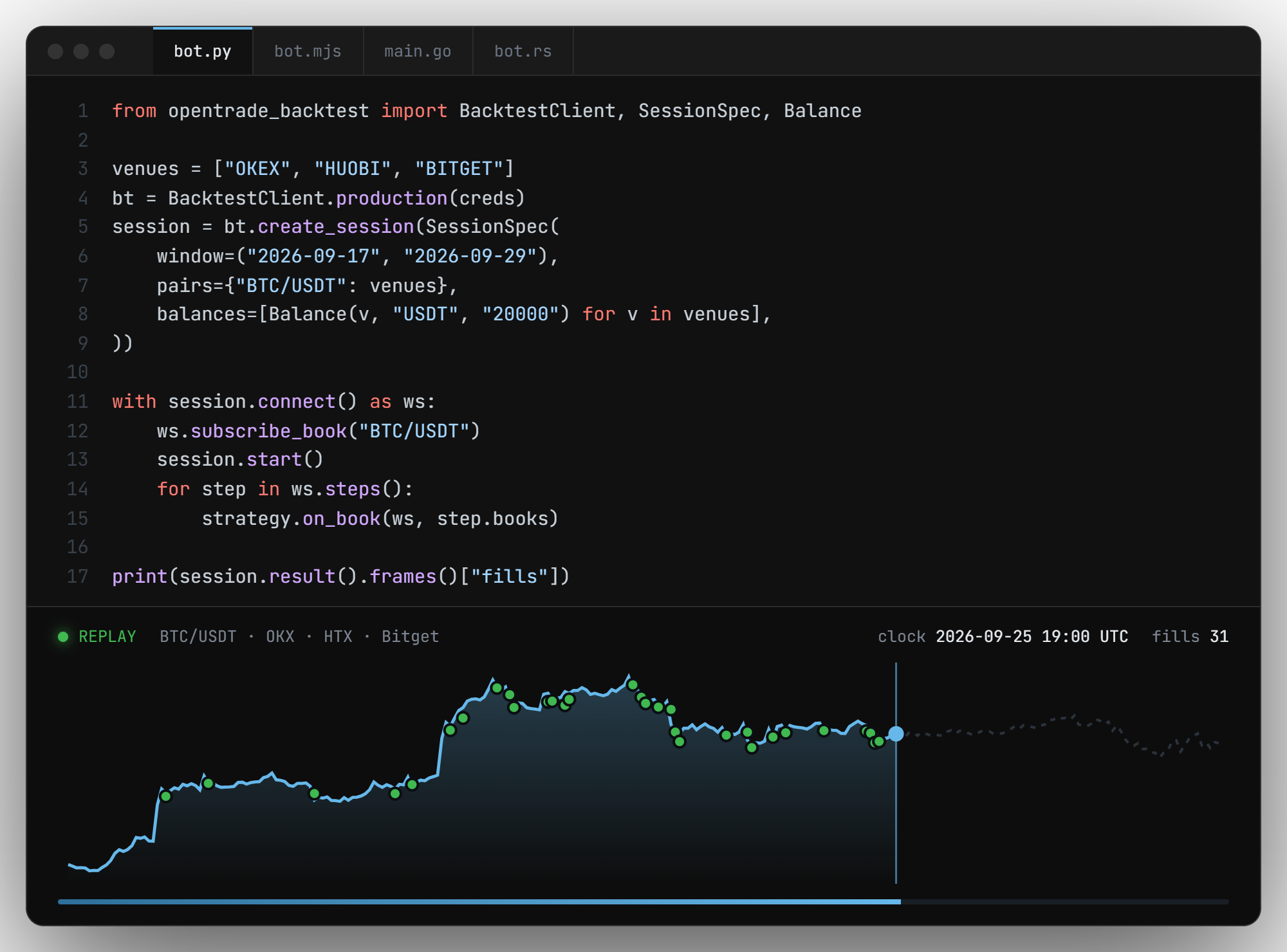Click the second gray window control dot

click(81, 51)
